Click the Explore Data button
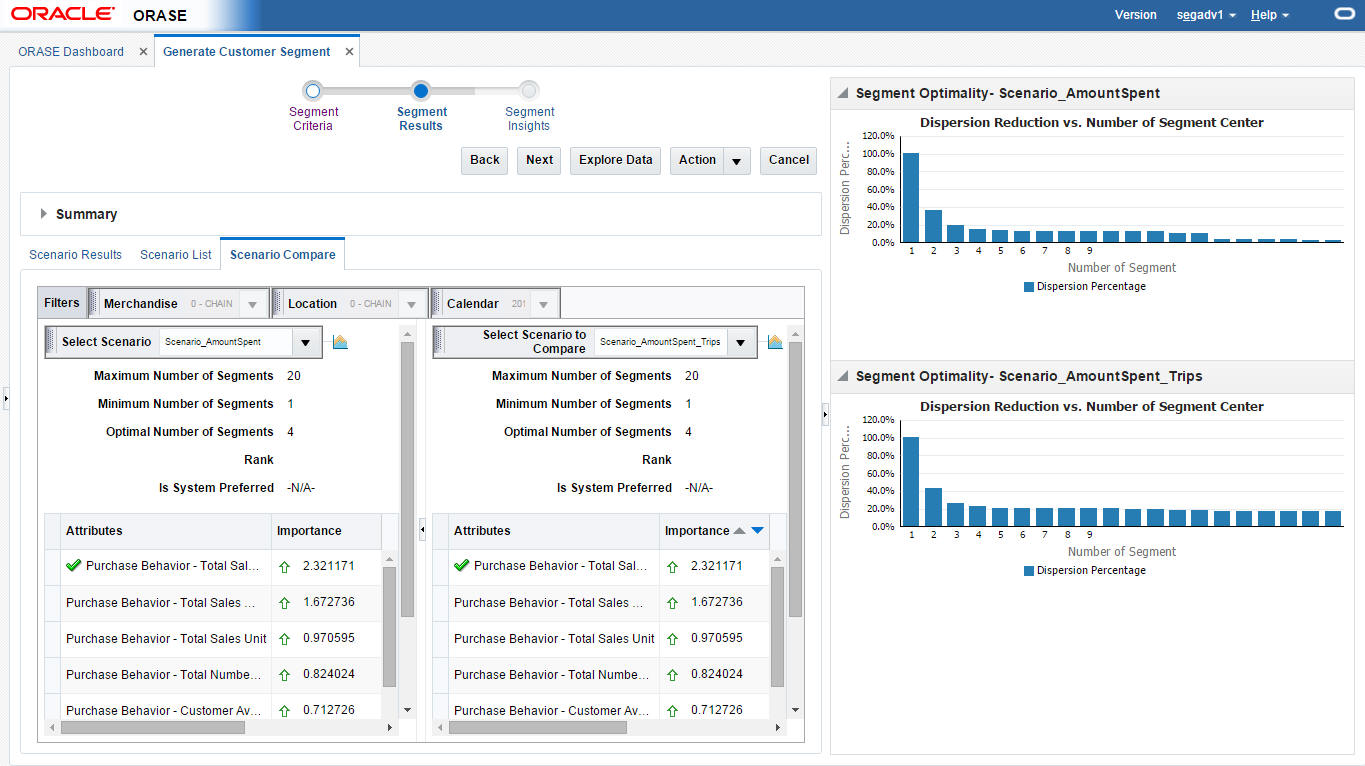 tap(616, 160)
